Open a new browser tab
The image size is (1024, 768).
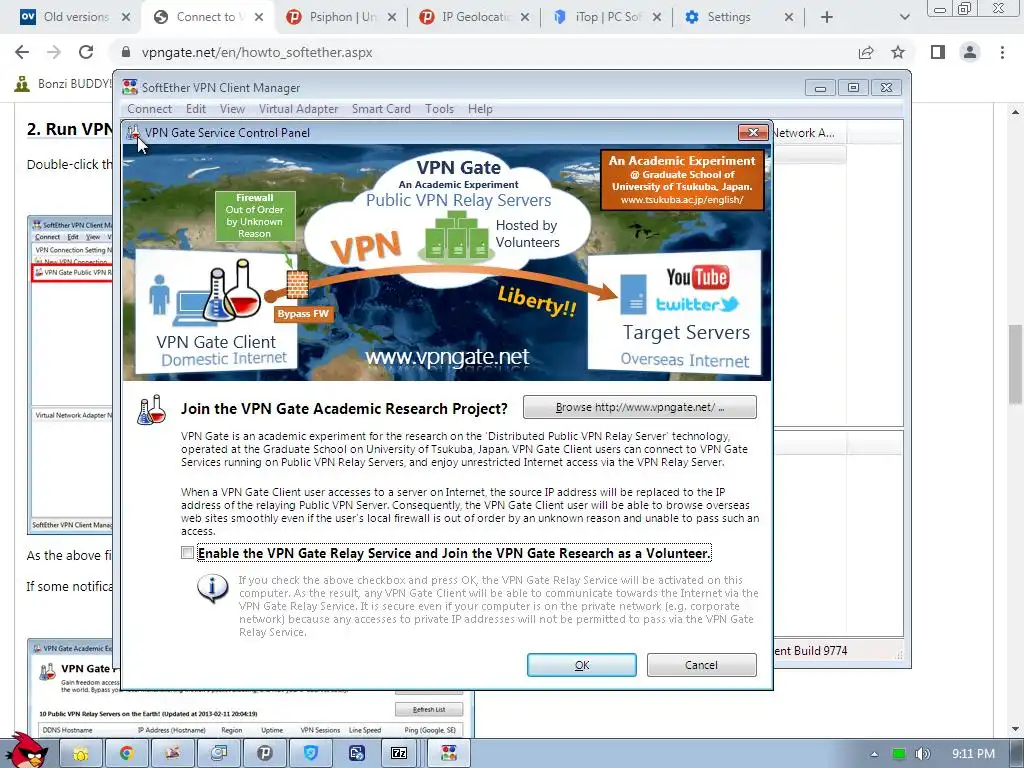click(827, 17)
